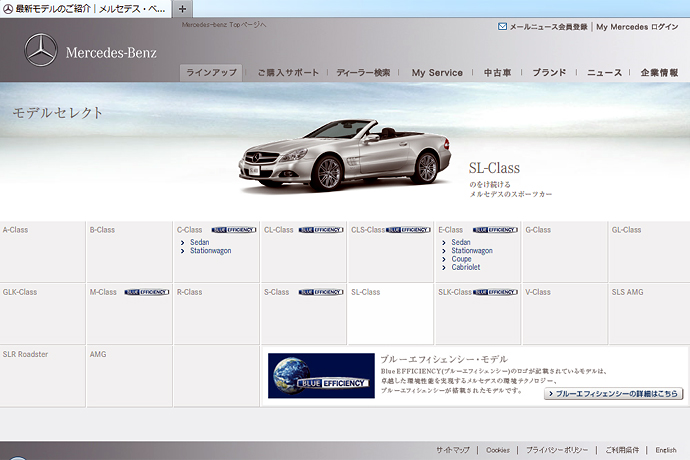Select the G-Class model cell

pos(565,252)
